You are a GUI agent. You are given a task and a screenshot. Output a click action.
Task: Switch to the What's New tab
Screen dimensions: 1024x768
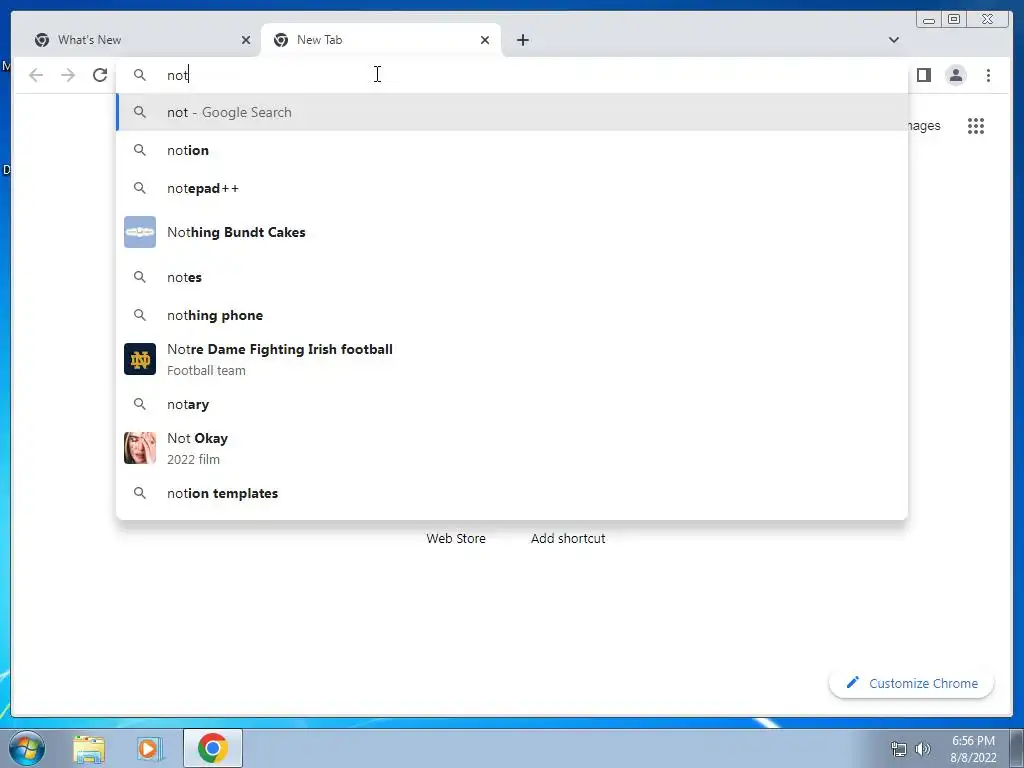click(142, 40)
